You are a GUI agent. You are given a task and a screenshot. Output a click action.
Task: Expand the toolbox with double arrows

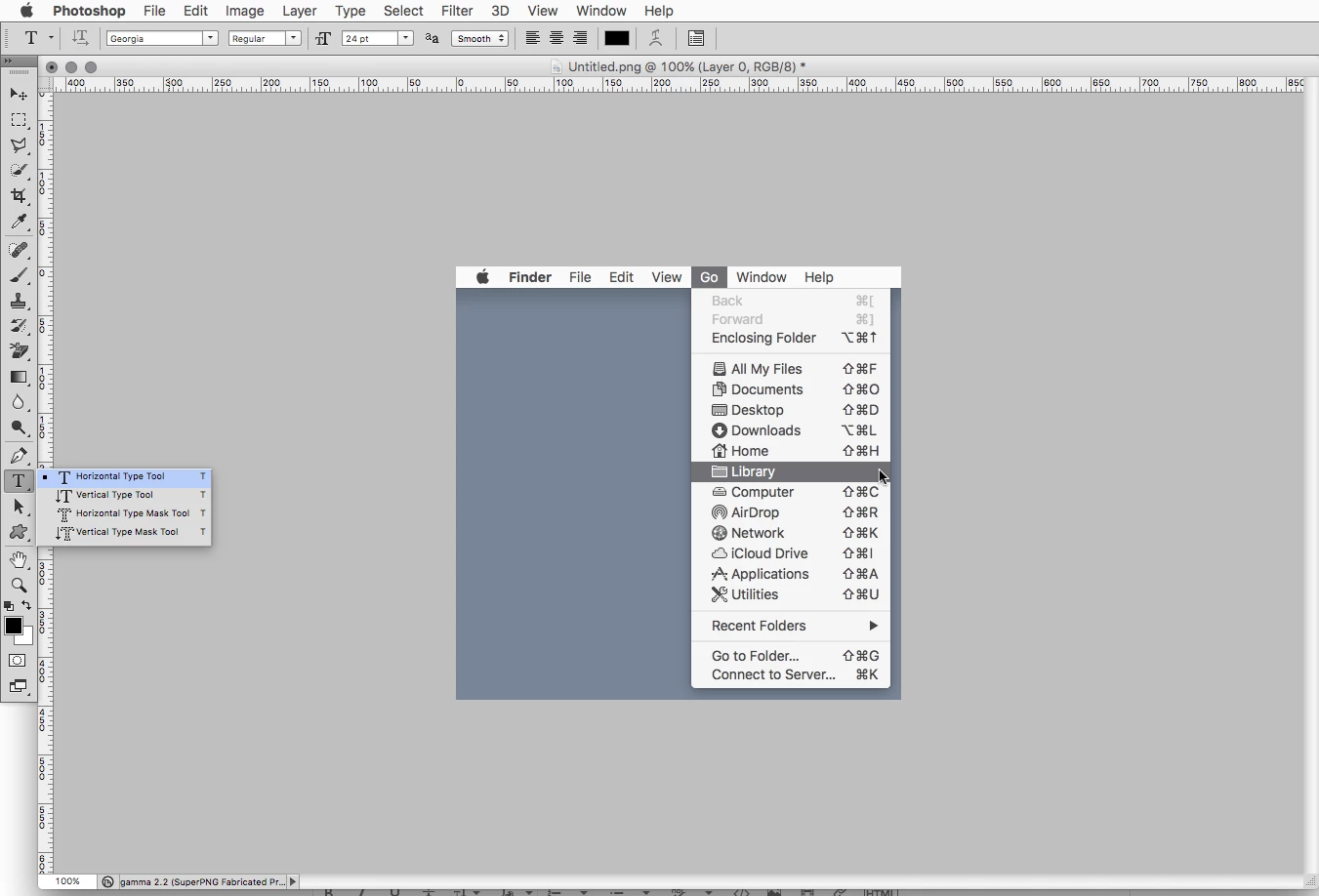[x=8, y=61]
